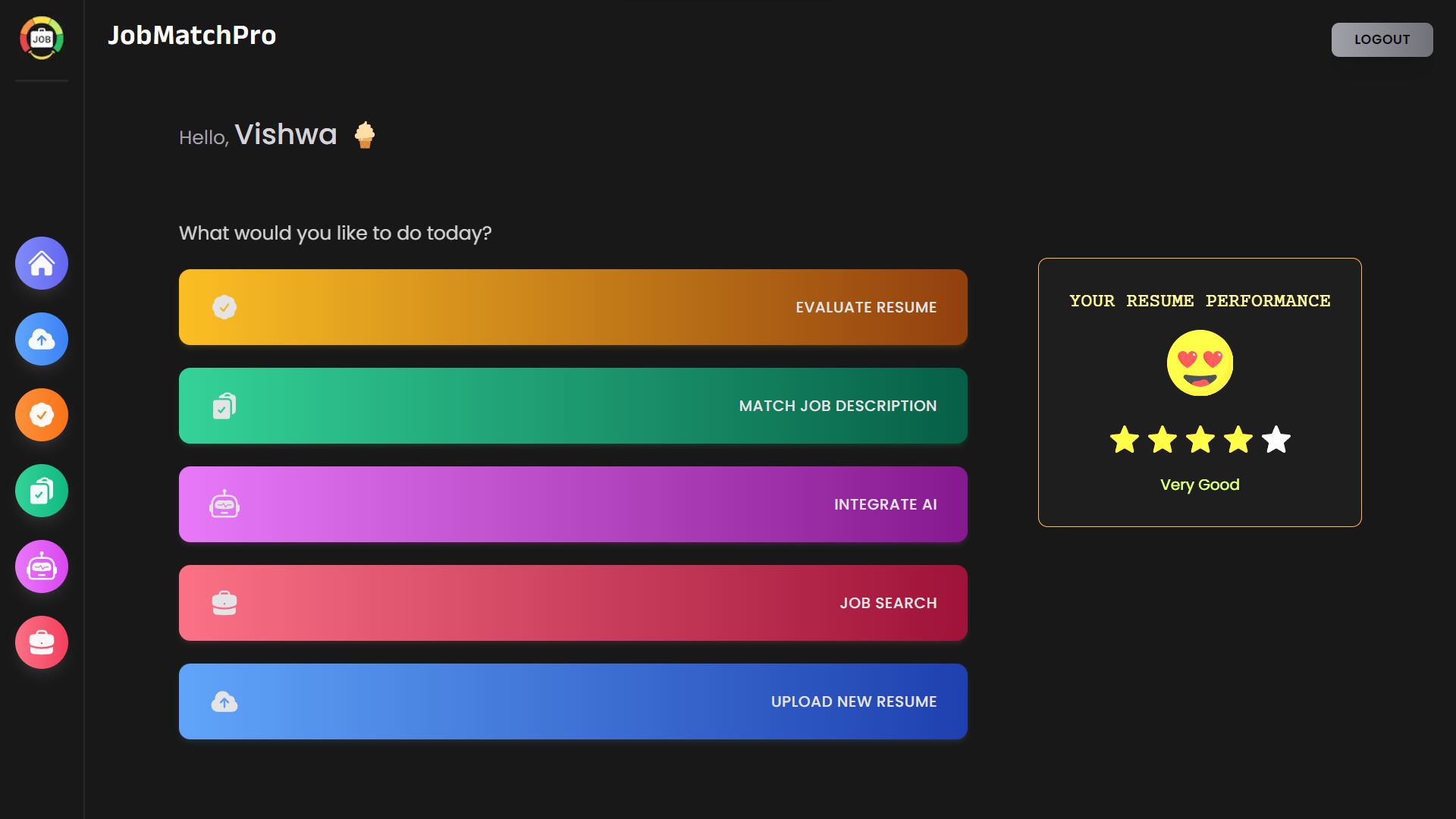Start a Job Search
The image size is (1456, 819).
pos(573,603)
